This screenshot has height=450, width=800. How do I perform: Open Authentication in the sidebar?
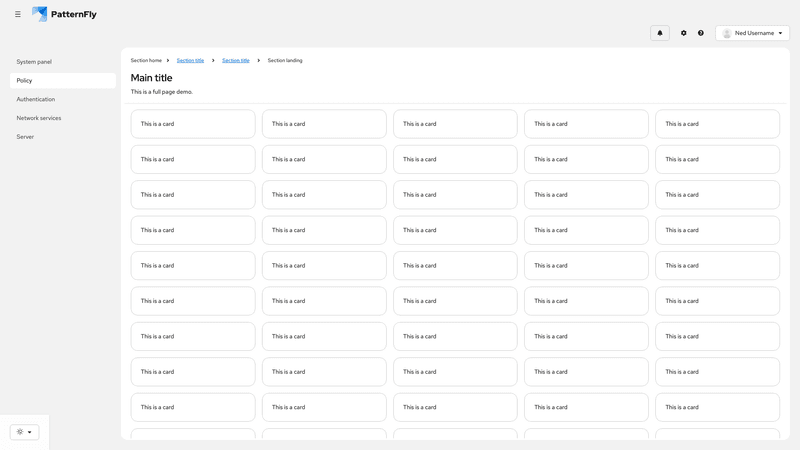pyautogui.click(x=63, y=99)
